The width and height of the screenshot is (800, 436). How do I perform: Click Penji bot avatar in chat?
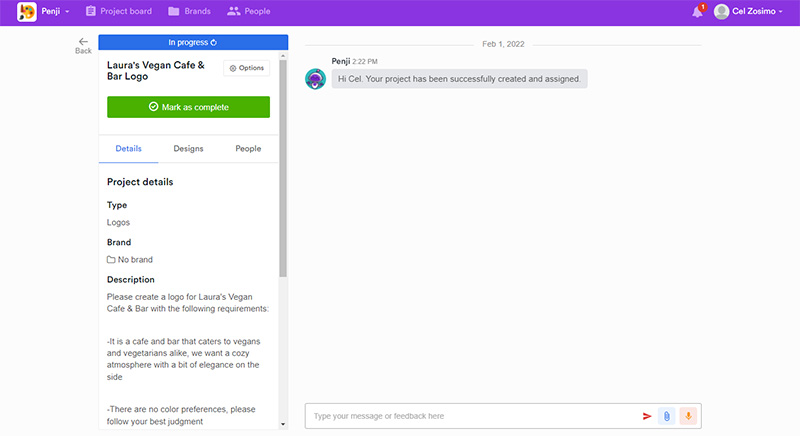315,79
